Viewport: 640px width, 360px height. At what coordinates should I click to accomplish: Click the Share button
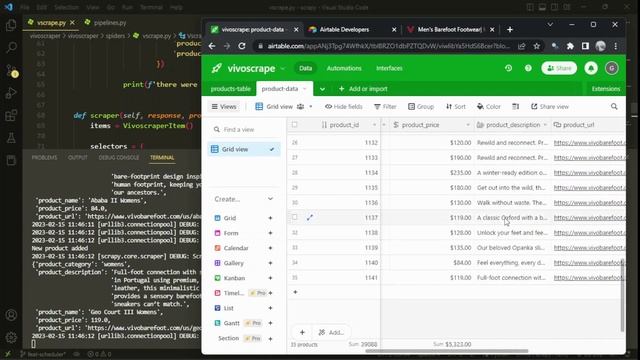(x=559, y=68)
